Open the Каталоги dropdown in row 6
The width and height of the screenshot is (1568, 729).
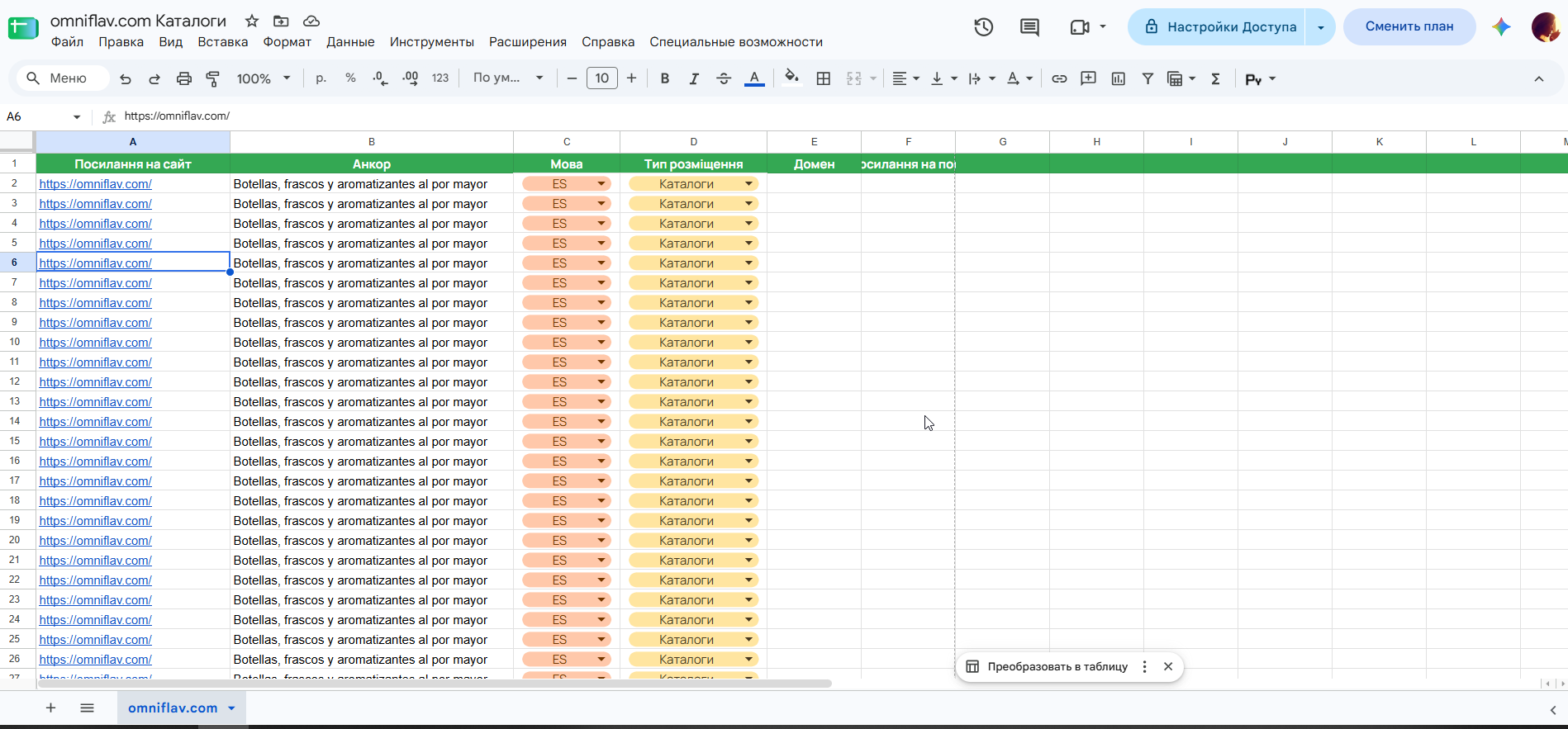point(748,263)
